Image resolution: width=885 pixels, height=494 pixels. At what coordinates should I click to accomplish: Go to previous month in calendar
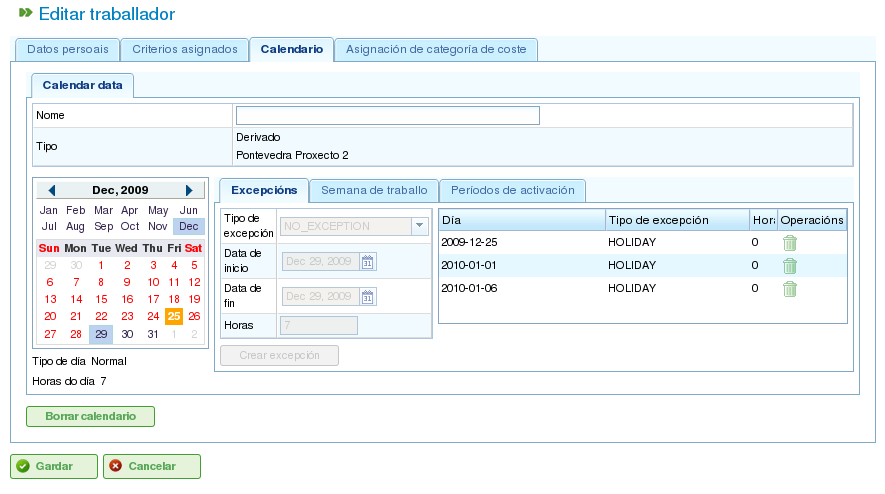click(x=52, y=190)
